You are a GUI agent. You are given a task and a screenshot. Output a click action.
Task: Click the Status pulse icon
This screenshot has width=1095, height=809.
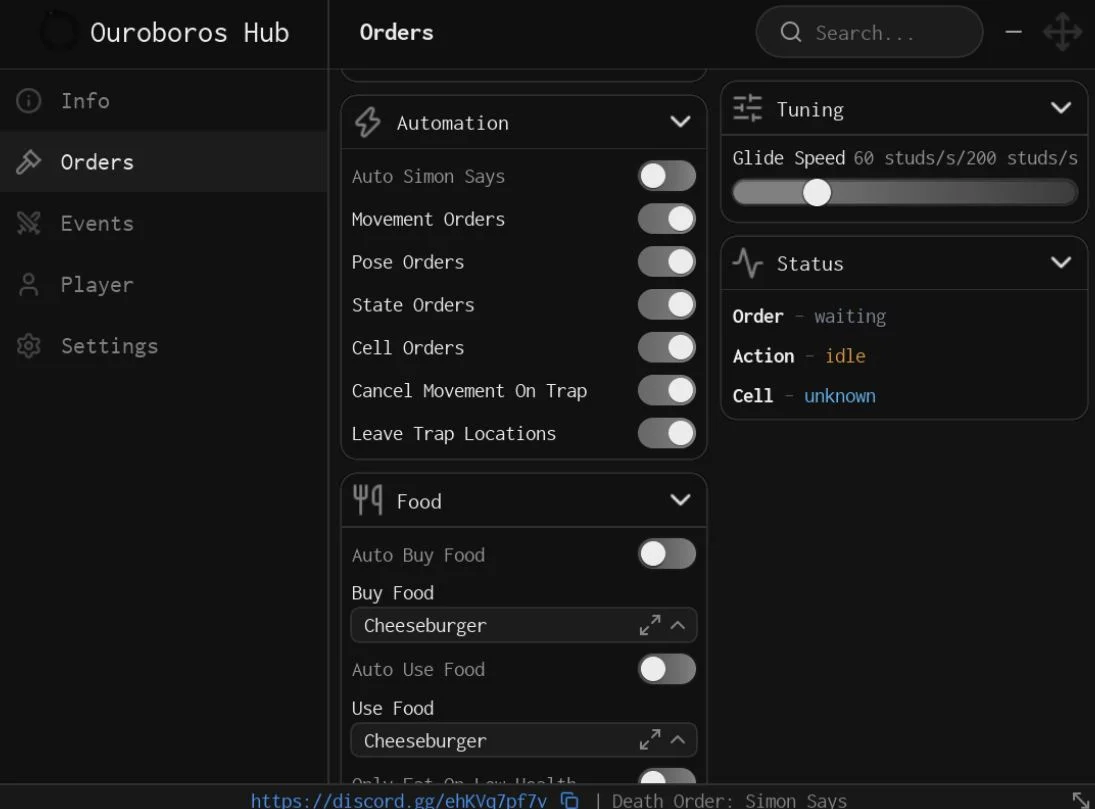point(747,263)
